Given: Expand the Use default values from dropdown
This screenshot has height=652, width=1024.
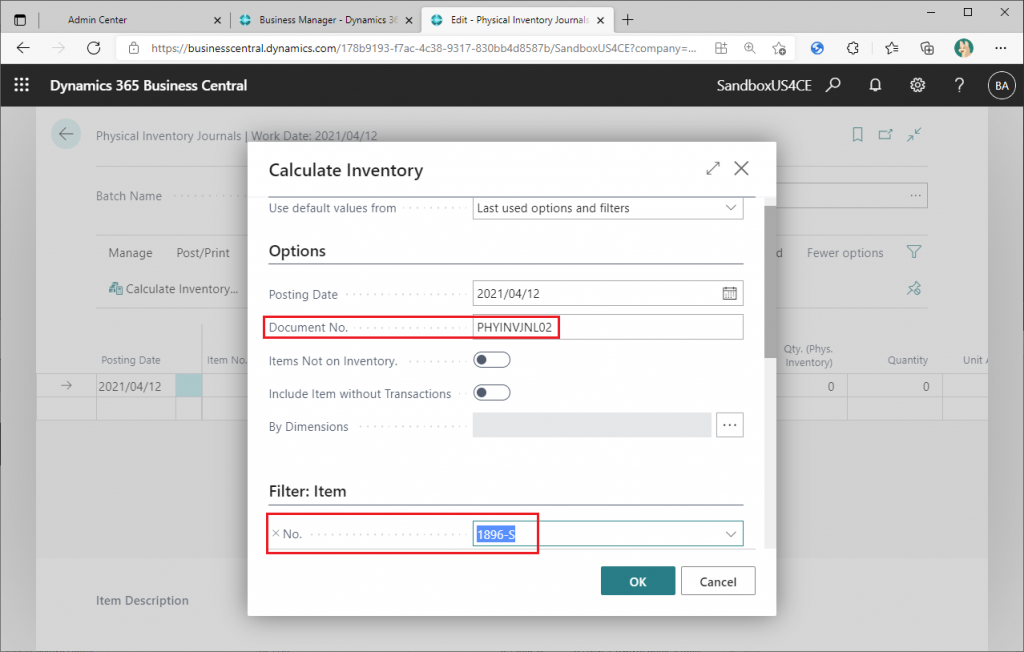Looking at the screenshot, I should tap(731, 208).
